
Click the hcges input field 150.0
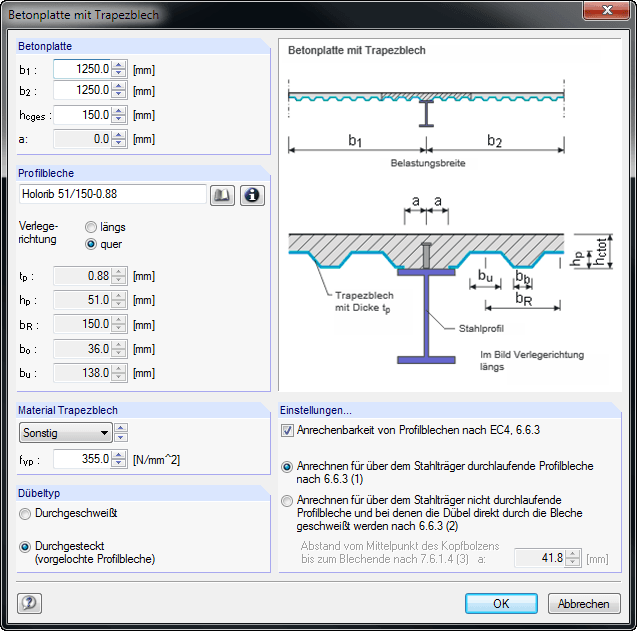pyautogui.click(x=82, y=115)
